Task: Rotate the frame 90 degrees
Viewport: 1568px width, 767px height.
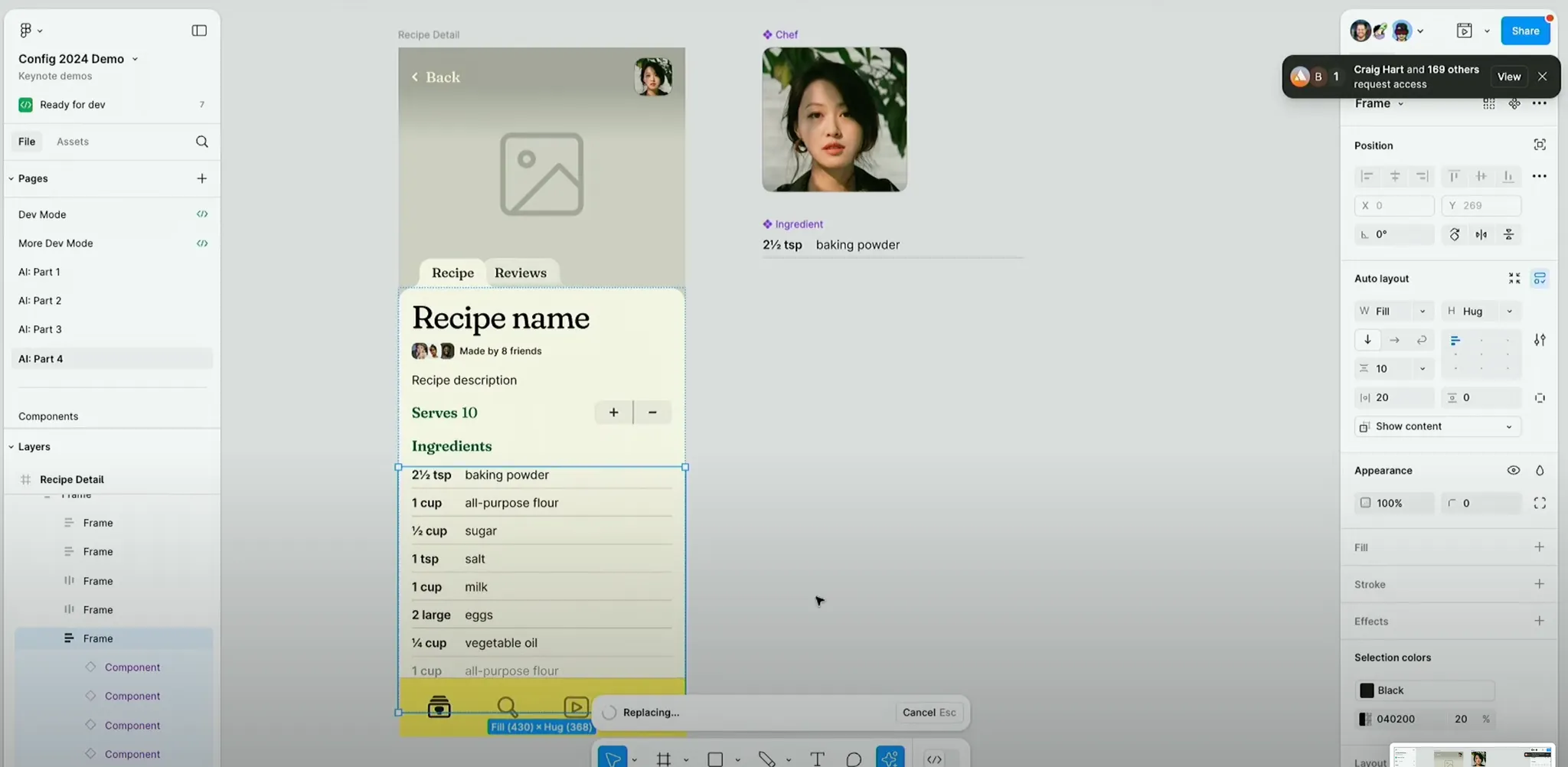Action: (x=1455, y=235)
